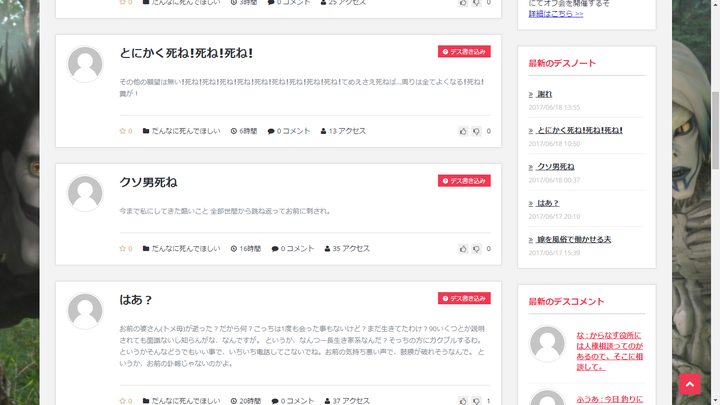Open 0コメント on the 「クソ男死ね」 post
The height and width of the screenshot is (405, 720).
click(x=297, y=248)
